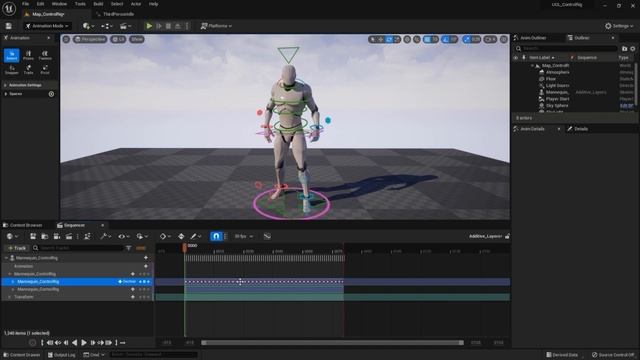Click the rotate gizmo icon in viewport toolbar

[x=389, y=39]
